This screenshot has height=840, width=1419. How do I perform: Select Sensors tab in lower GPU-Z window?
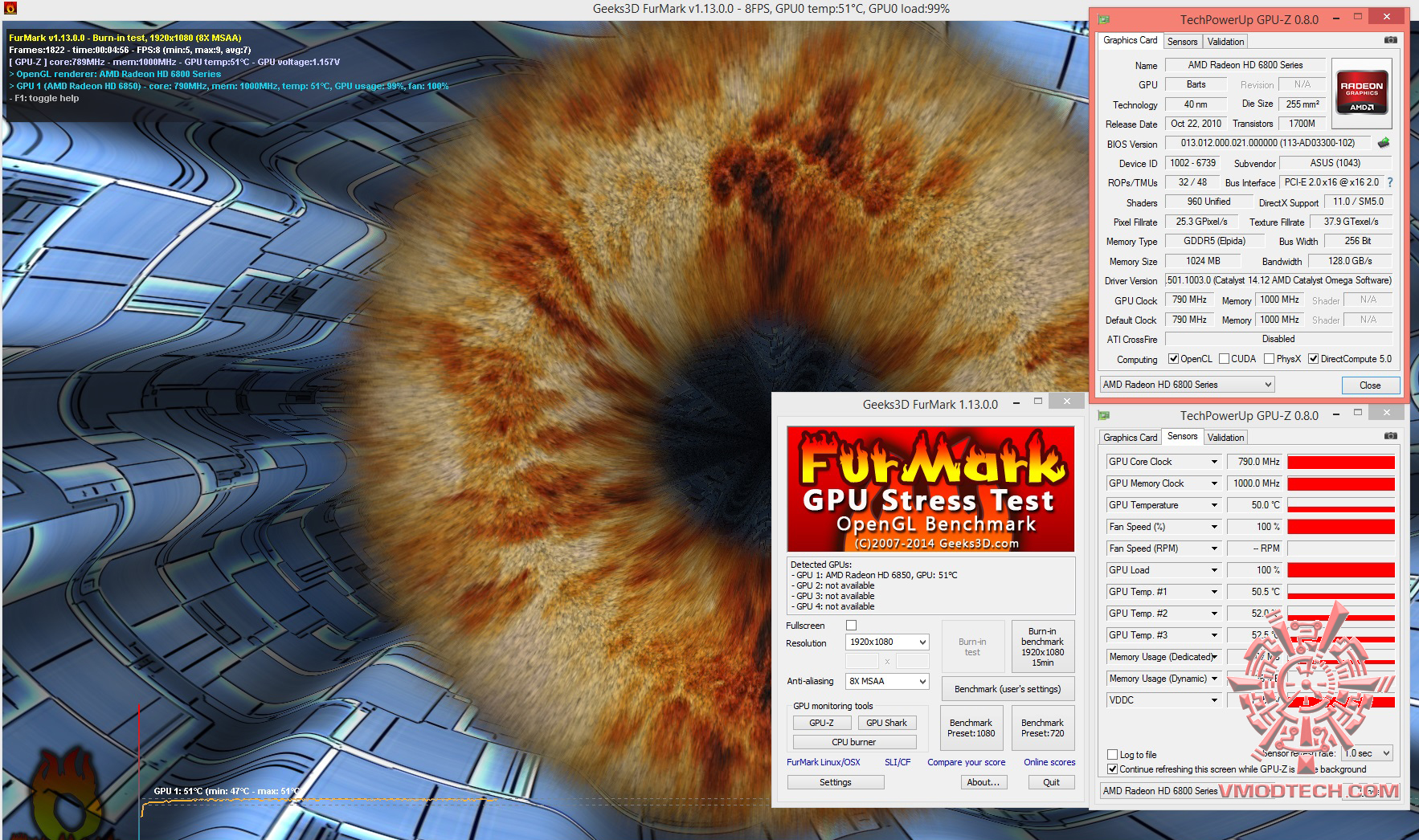click(x=1182, y=436)
